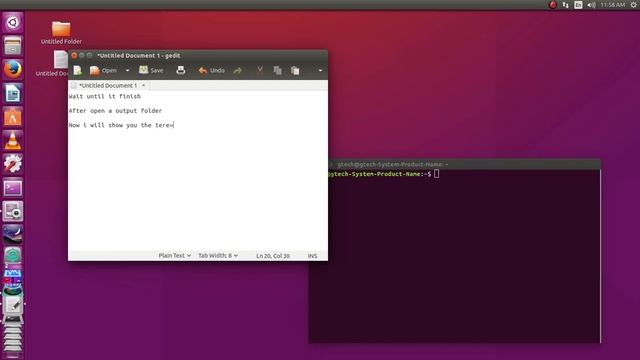
Task: Click the Ln 20, Col 30 status entry
Action: pos(273,256)
